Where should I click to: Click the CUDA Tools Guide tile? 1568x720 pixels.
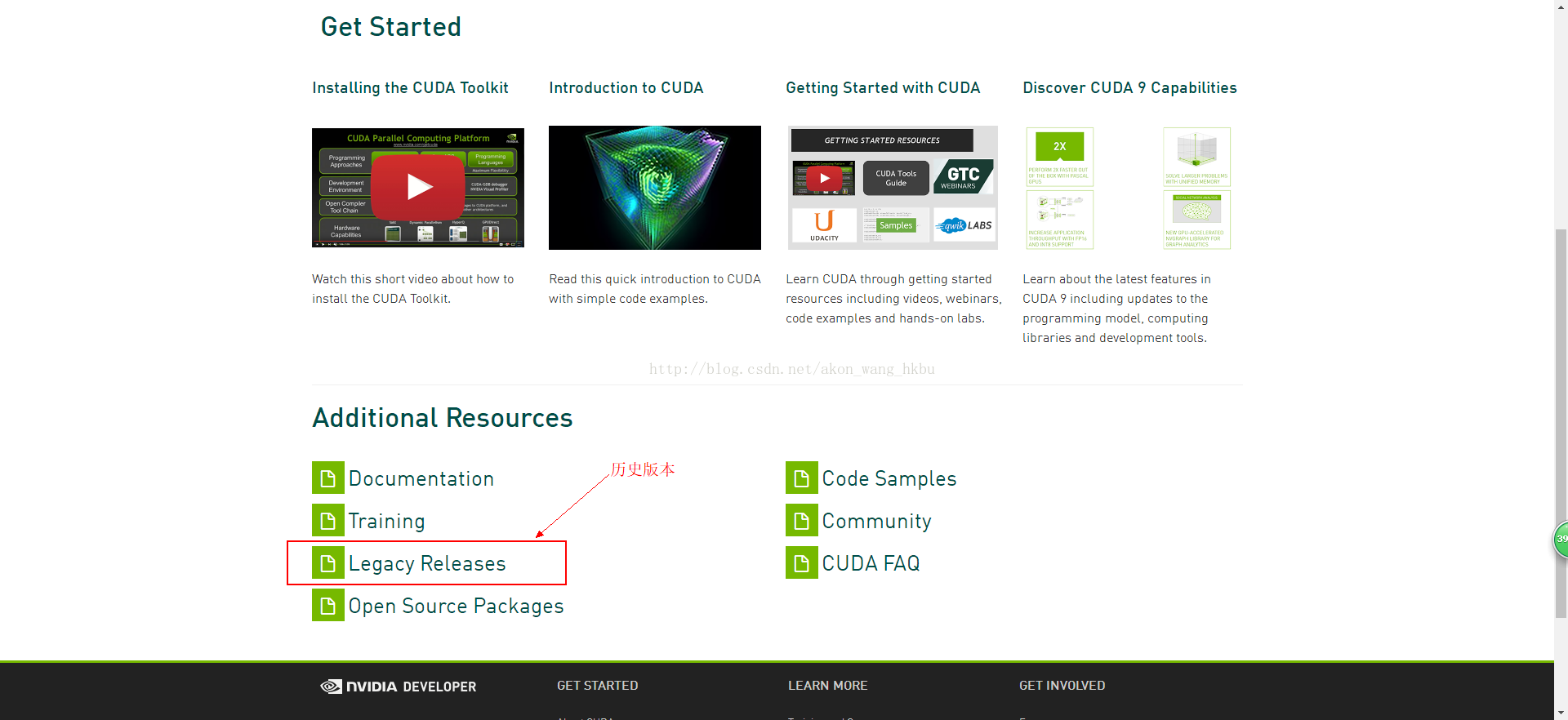896,178
